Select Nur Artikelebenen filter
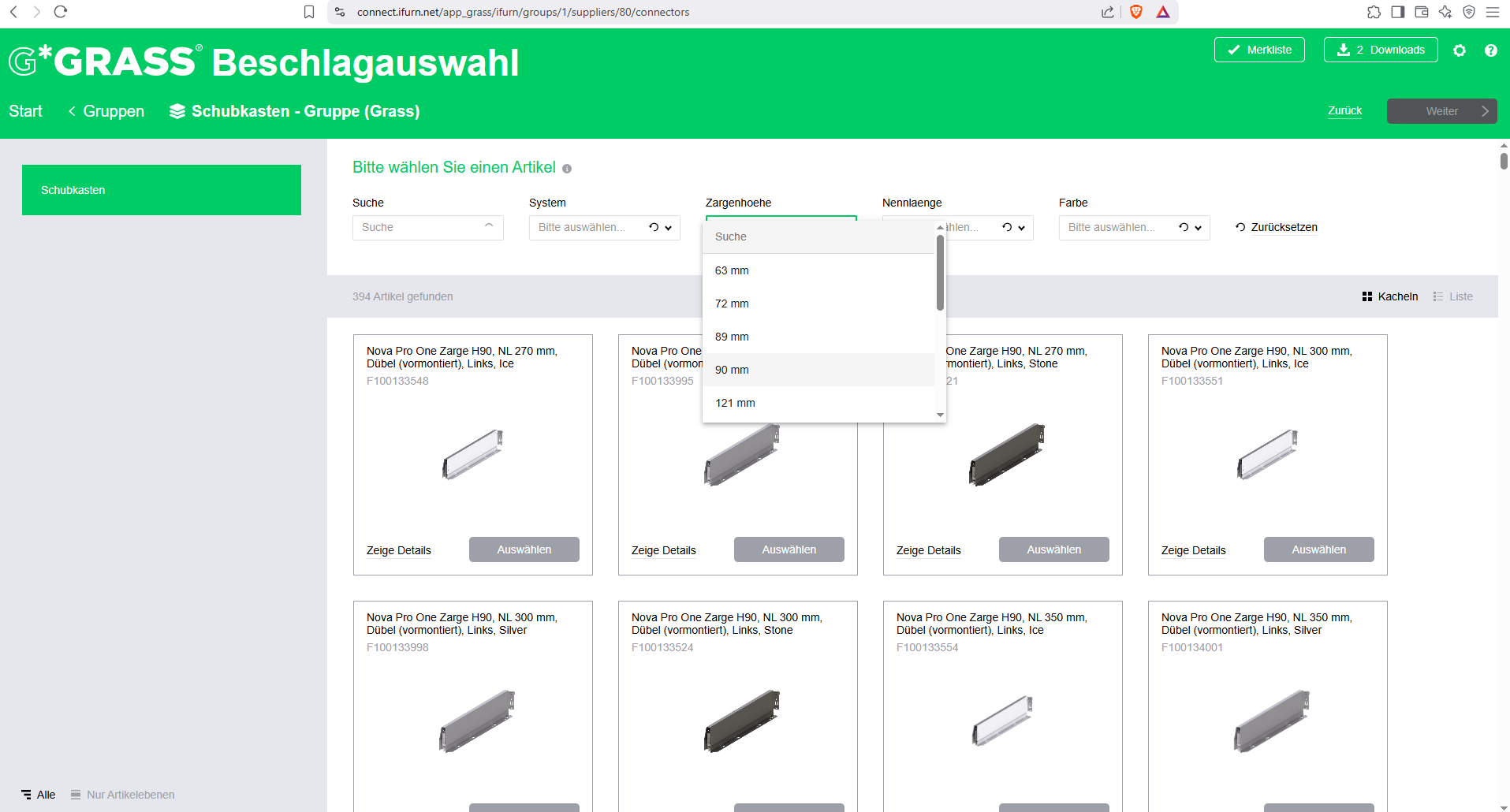This screenshot has width=1510, height=812. 122,795
